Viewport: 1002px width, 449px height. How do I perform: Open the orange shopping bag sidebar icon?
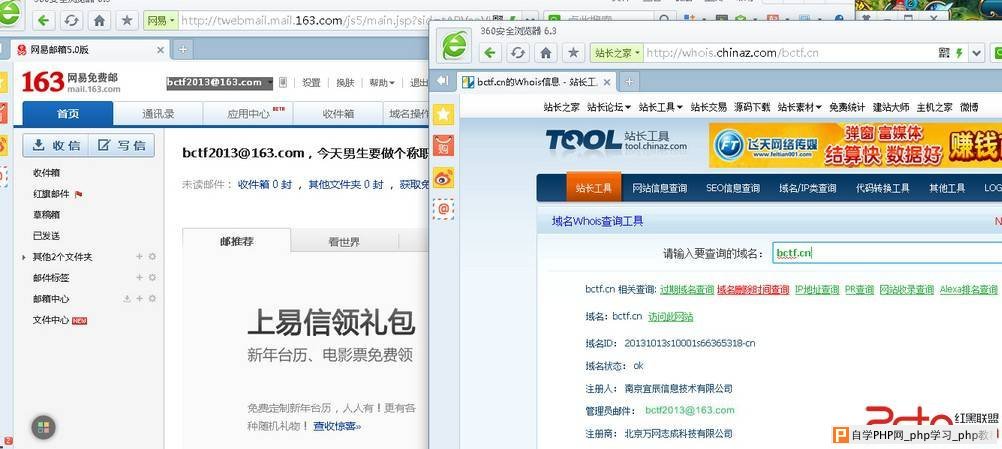pos(443,146)
